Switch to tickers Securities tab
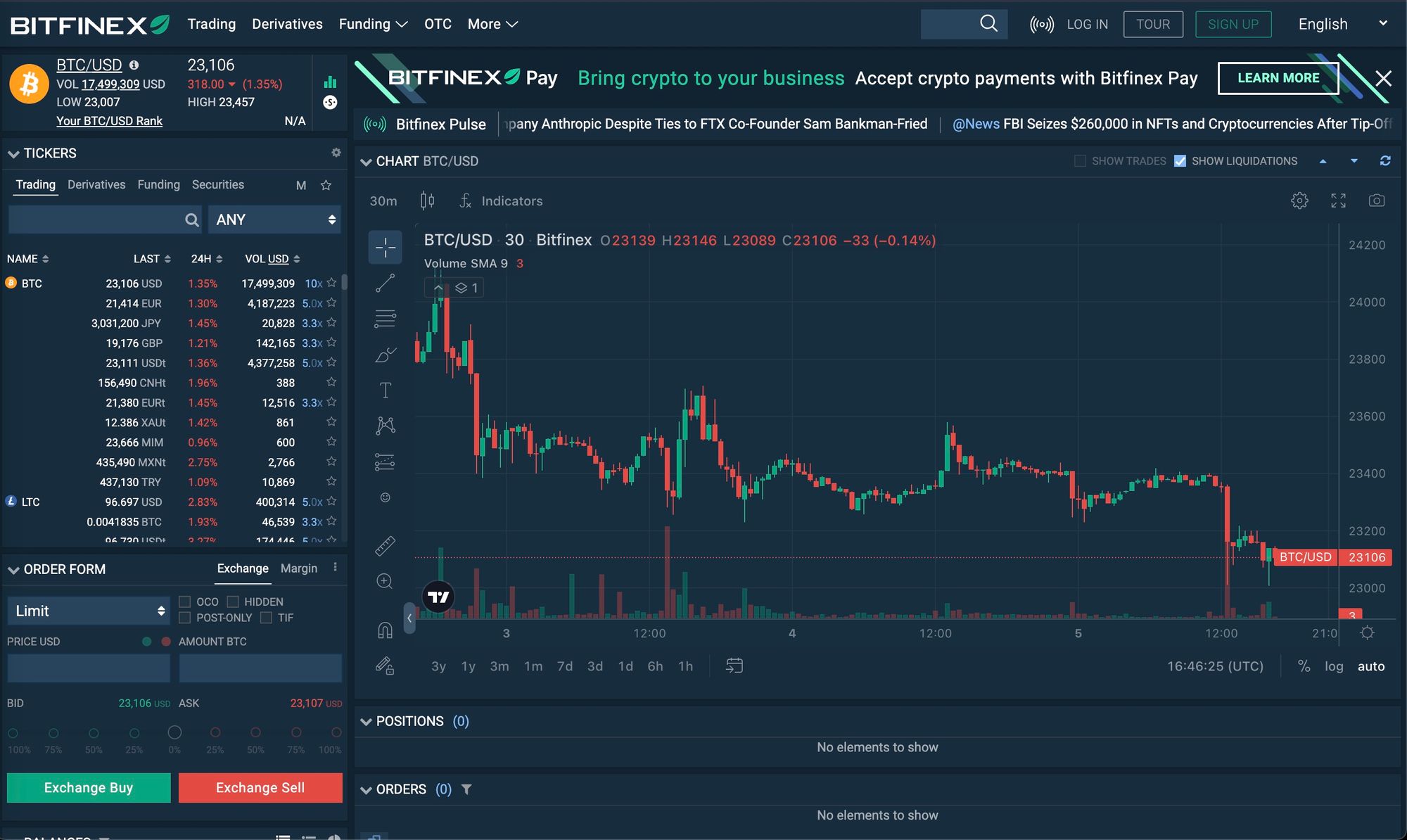The width and height of the screenshot is (1407, 840). coord(218,184)
